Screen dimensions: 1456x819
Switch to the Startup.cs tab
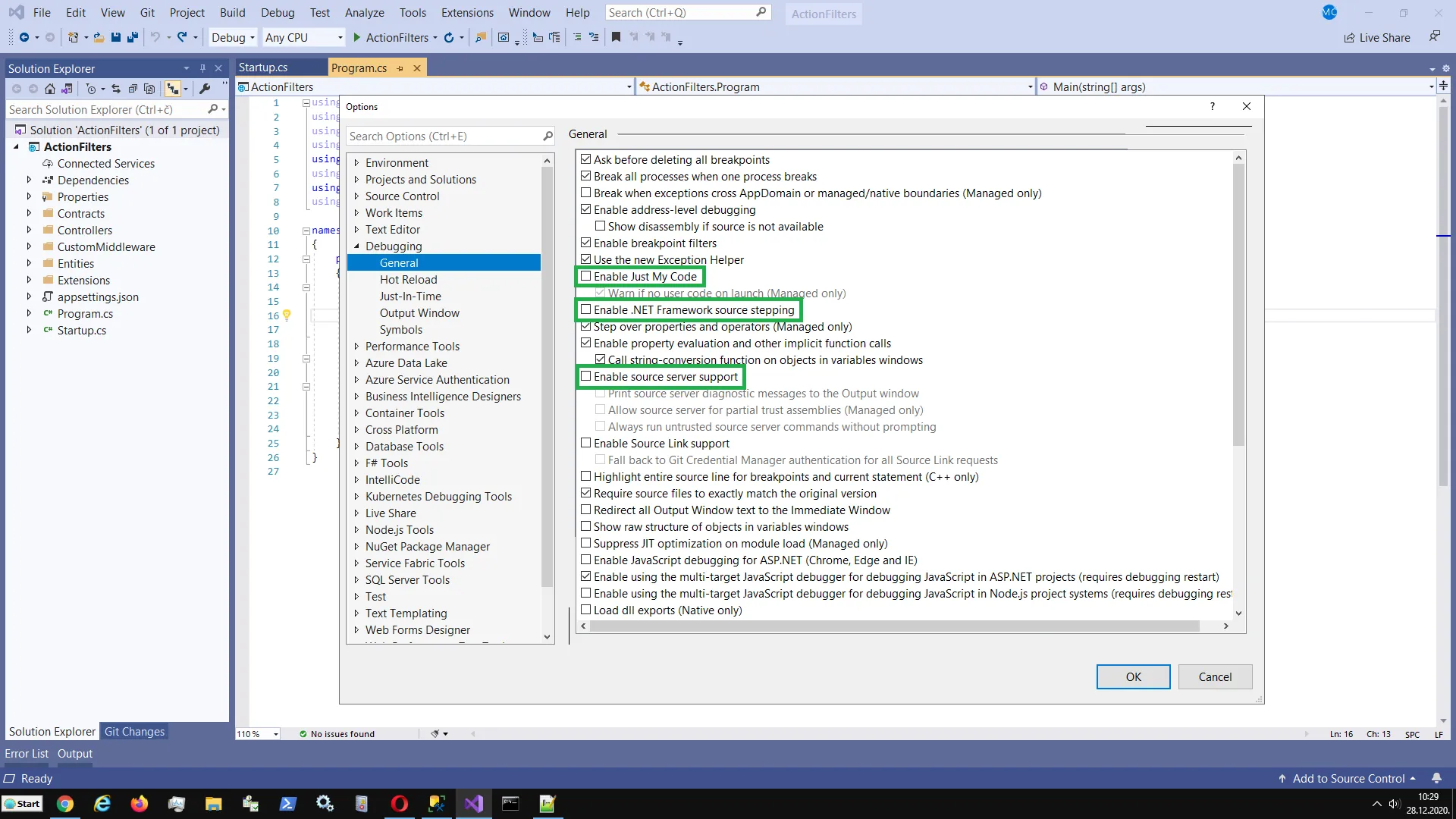coord(264,67)
